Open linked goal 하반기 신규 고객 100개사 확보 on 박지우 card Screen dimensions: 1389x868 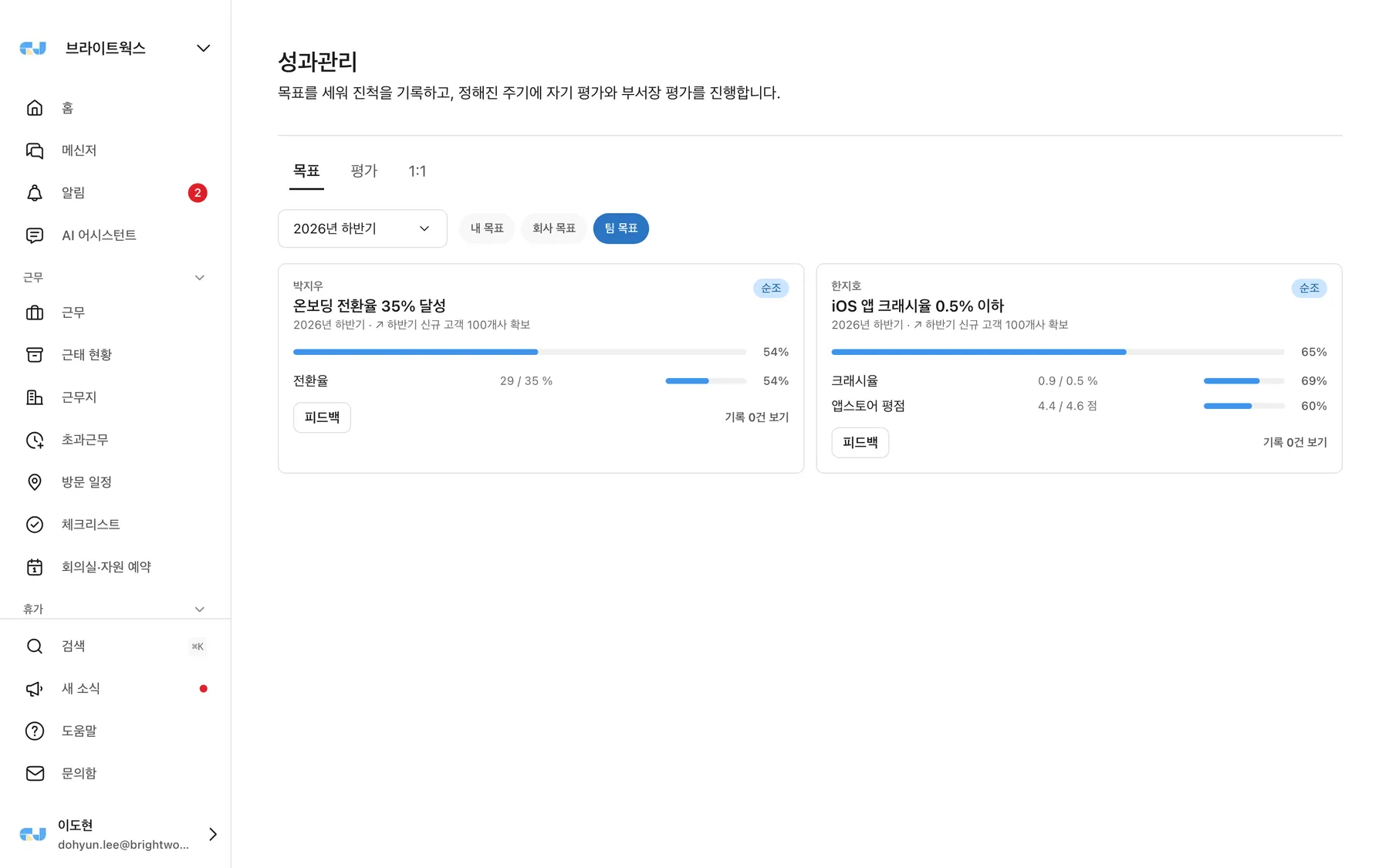453,325
